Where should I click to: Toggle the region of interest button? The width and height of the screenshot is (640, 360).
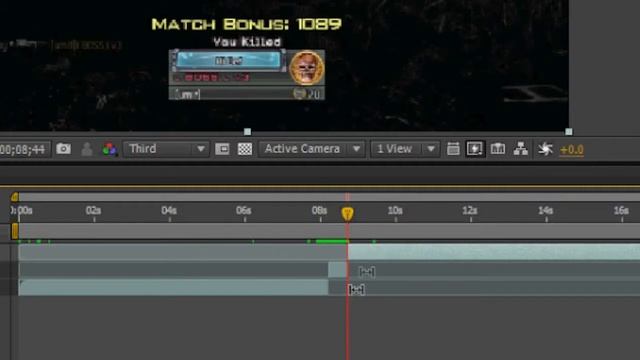click(x=222, y=149)
